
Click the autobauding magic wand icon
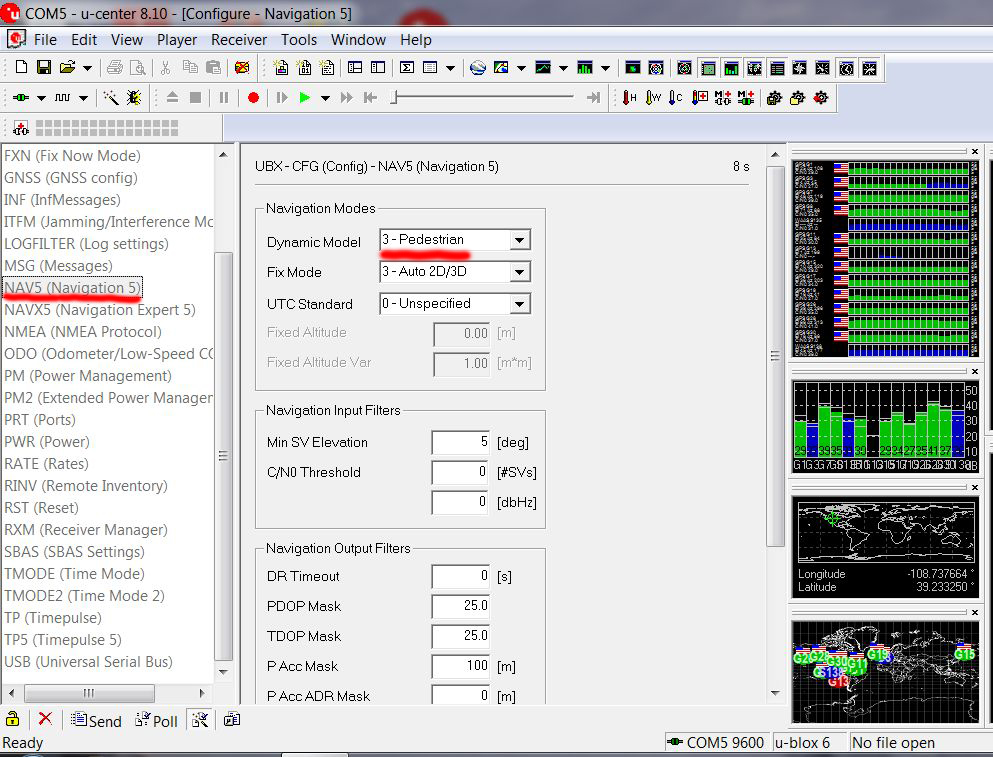(111, 98)
